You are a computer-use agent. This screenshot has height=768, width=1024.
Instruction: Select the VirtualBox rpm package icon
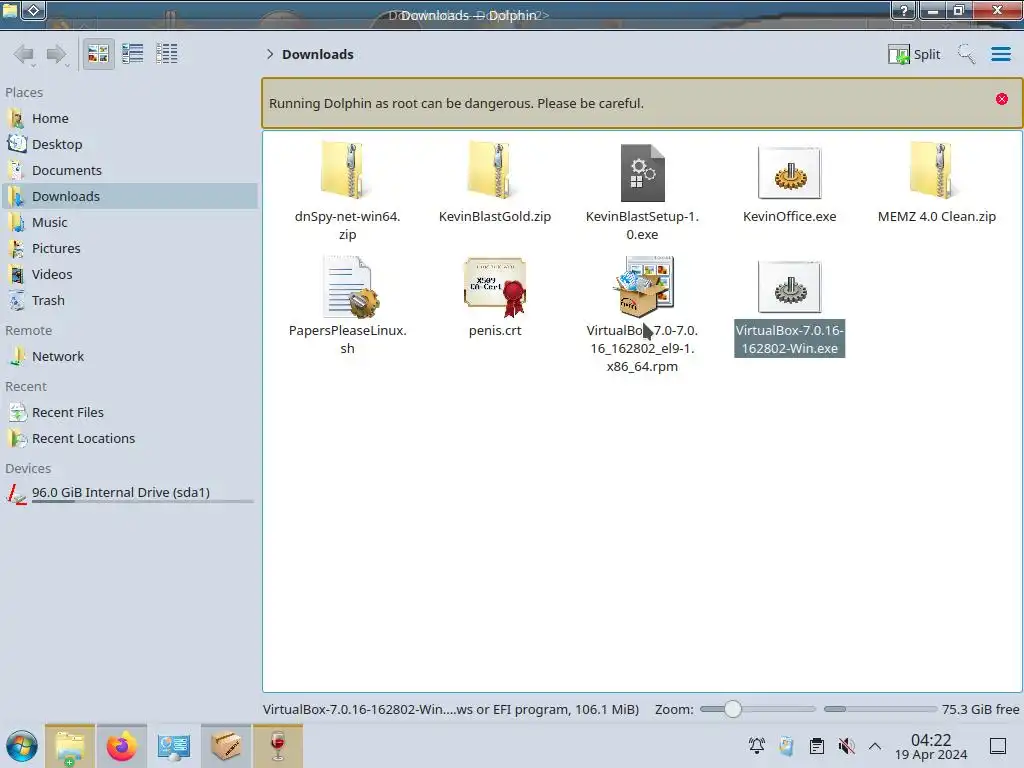coord(643,286)
